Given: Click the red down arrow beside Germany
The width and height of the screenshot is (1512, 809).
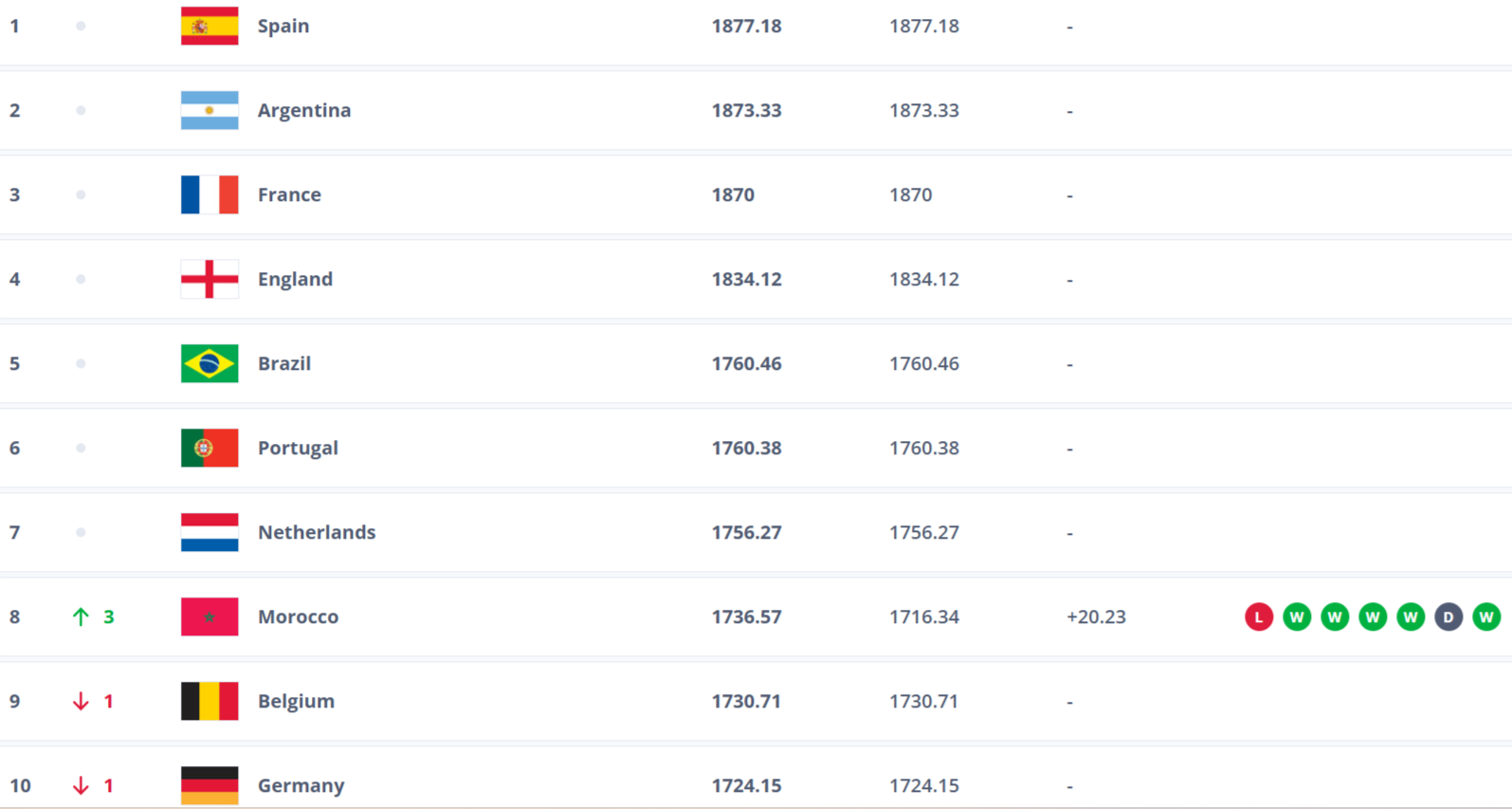Looking at the screenshot, I should pos(81,785).
